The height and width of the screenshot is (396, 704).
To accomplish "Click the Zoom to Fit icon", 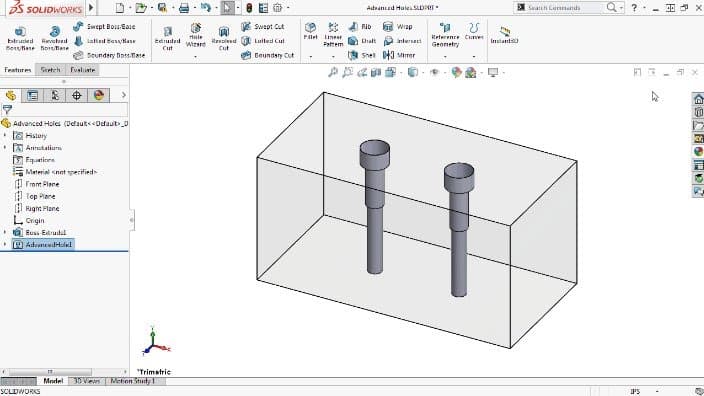I will (x=333, y=72).
